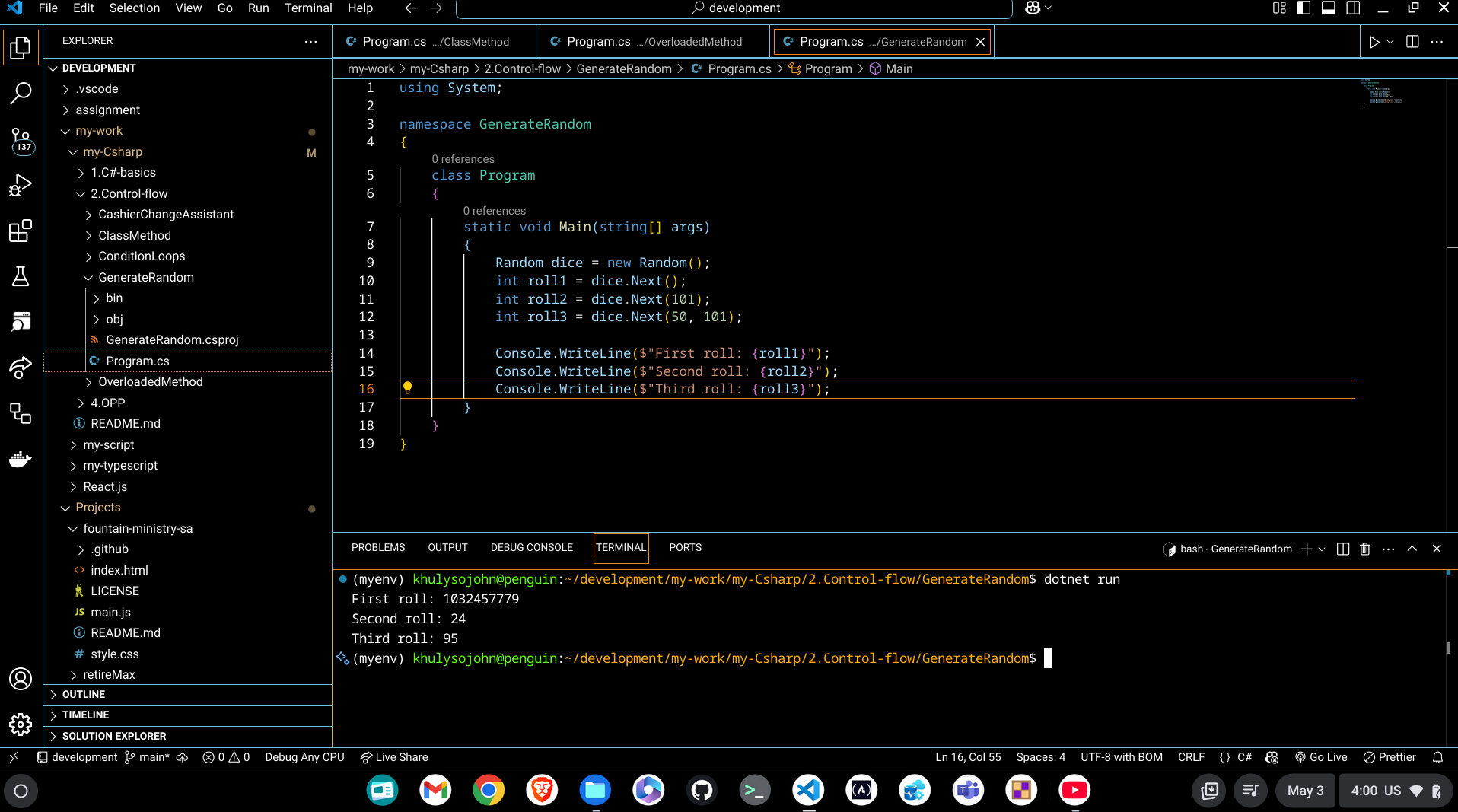Click the lightbulb code action on line 16
The width and height of the screenshot is (1458, 812).
pyautogui.click(x=408, y=388)
